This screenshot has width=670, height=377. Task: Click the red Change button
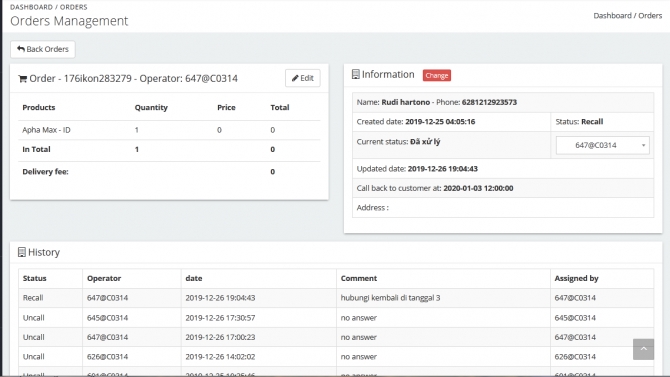pos(437,75)
